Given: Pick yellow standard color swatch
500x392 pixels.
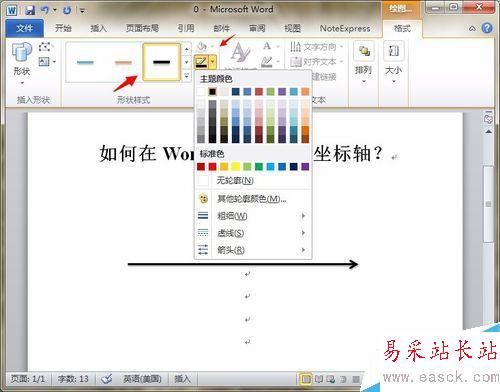Looking at the screenshot, I should click(236, 167).
